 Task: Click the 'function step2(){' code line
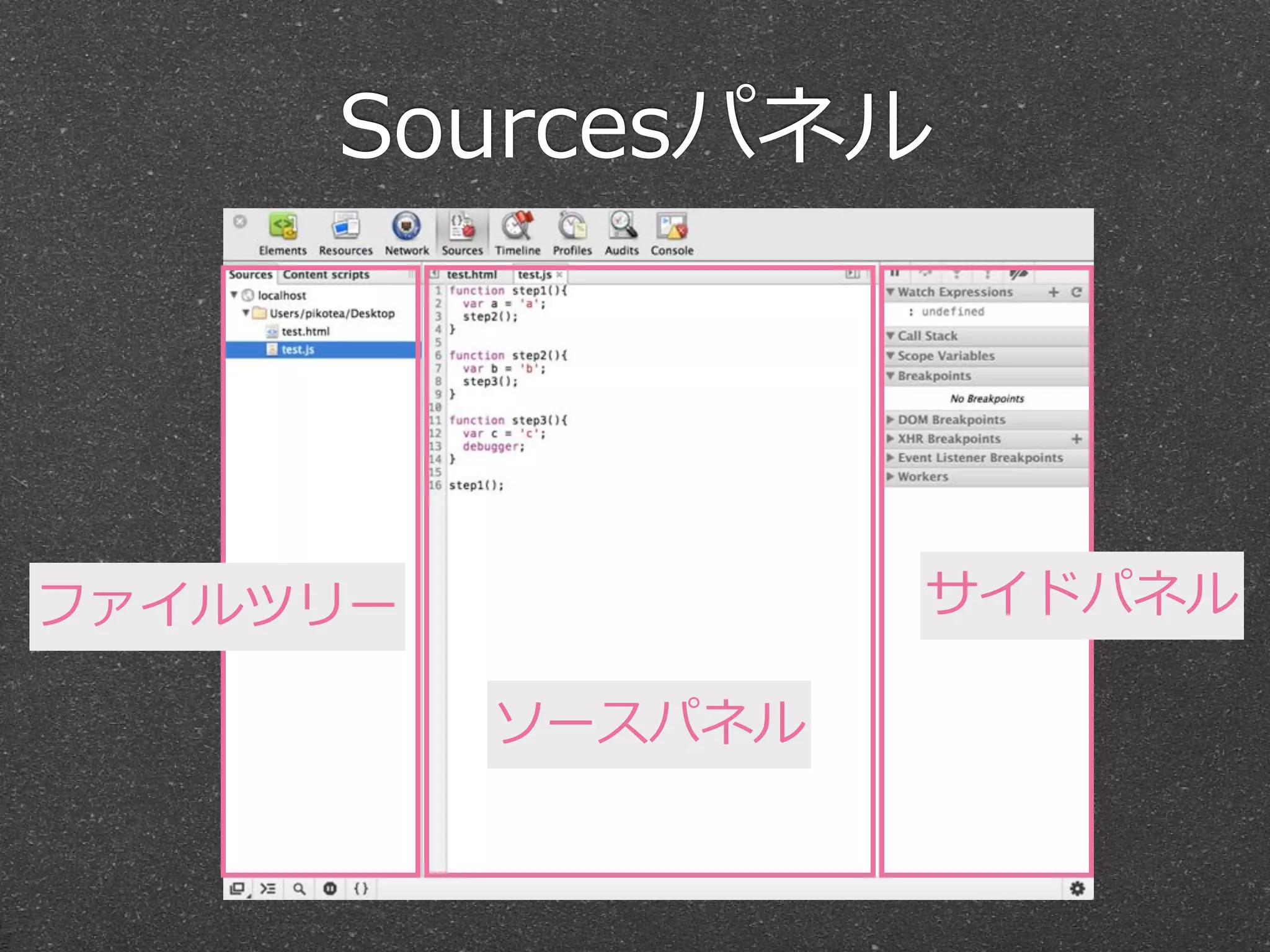[508, 355]
